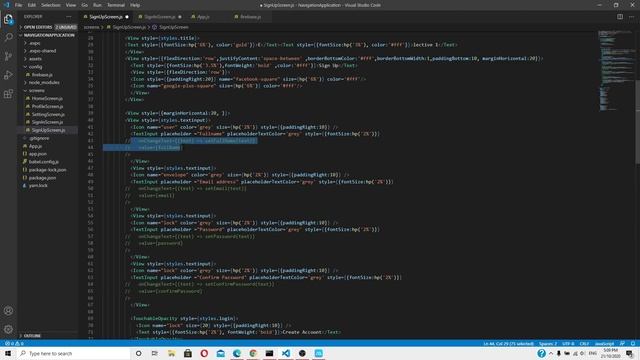The image size is (640, 360).
Task: Open the Edit menu
Action: (31, 5)
